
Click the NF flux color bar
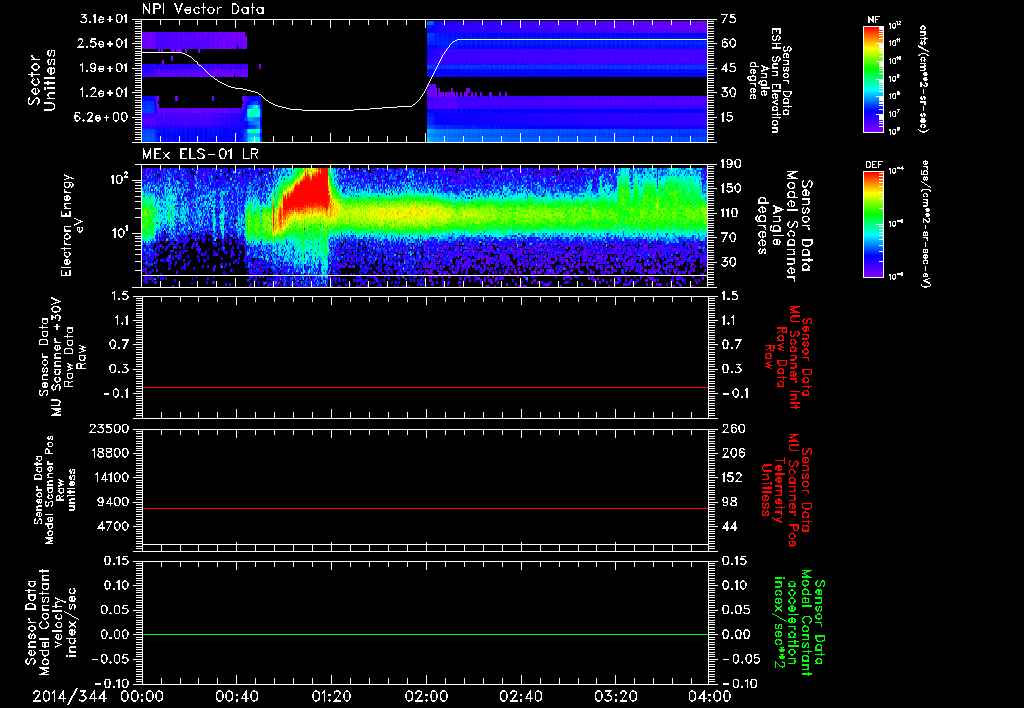coord(874,78)
